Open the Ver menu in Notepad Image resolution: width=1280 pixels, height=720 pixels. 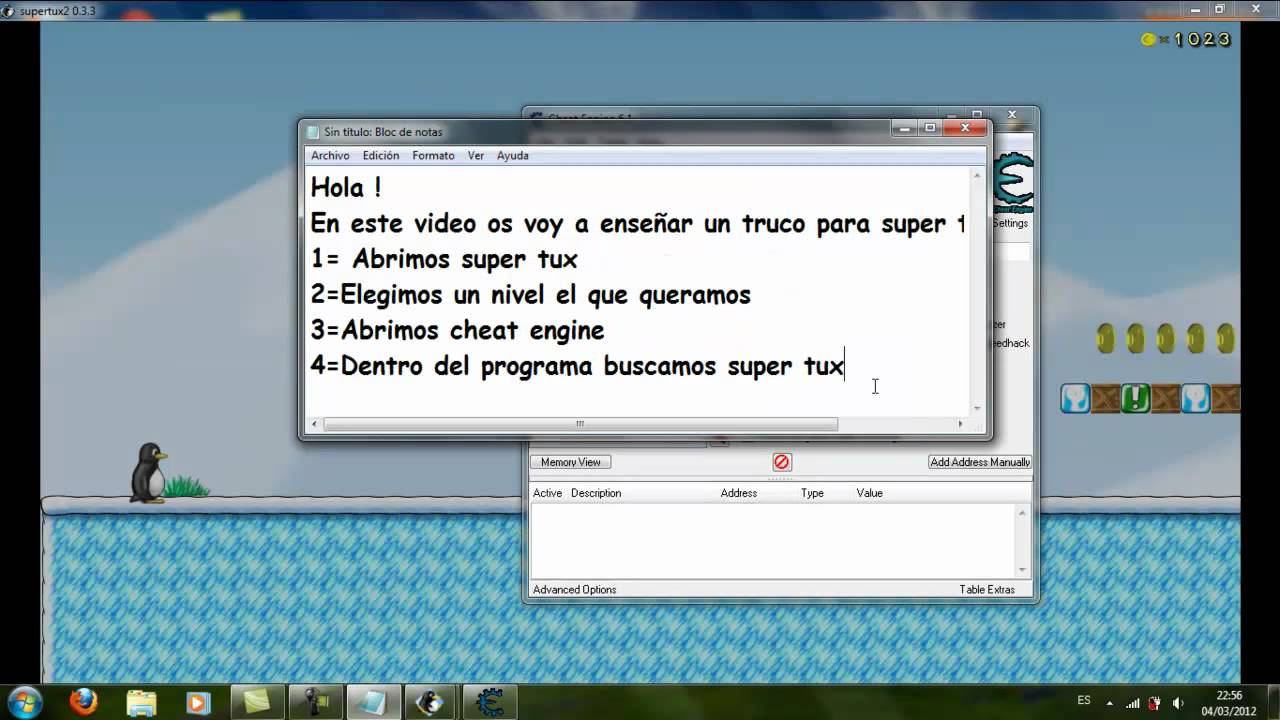[x=476, y=156]
